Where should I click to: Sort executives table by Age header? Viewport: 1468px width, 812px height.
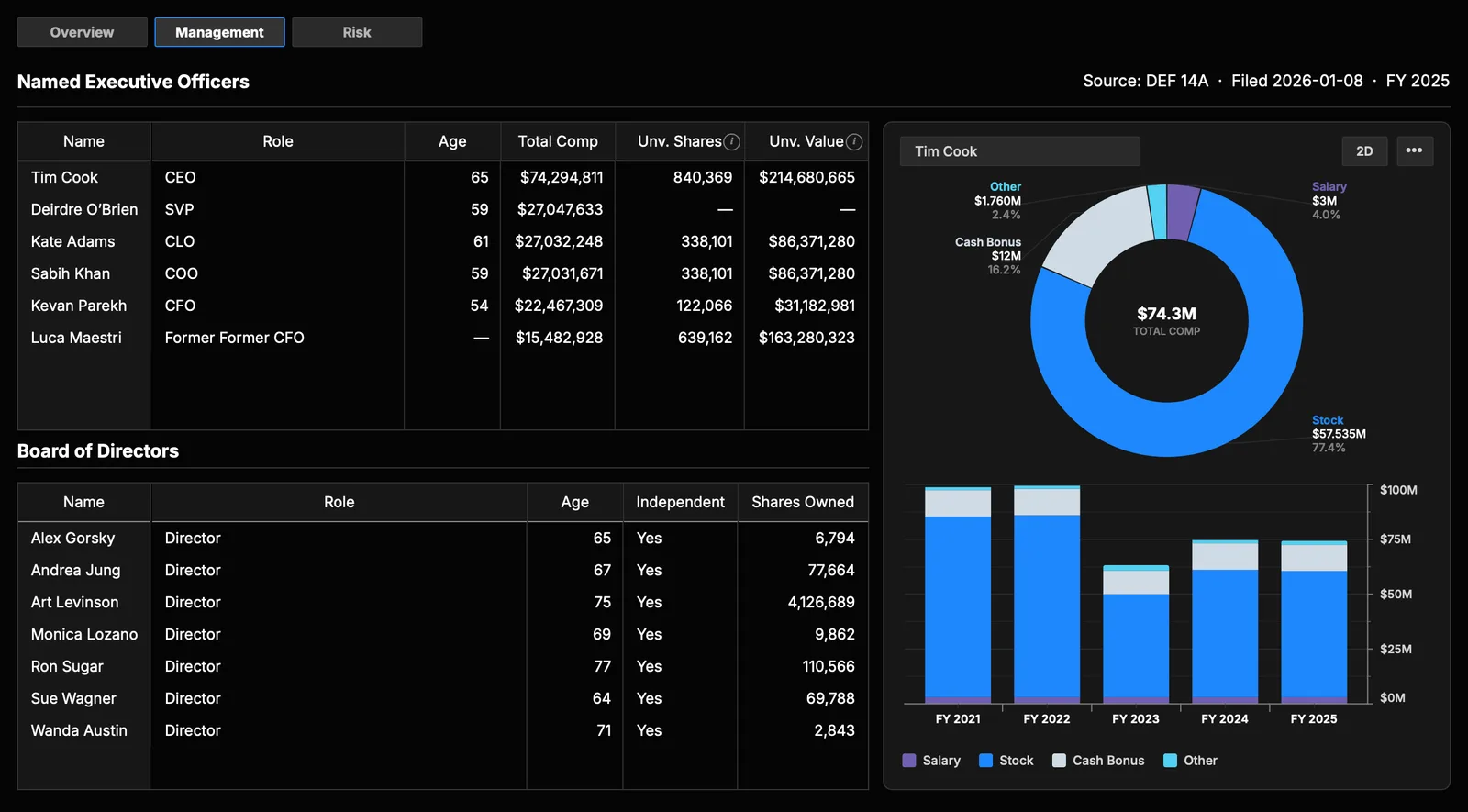click(x=452, y=141)
